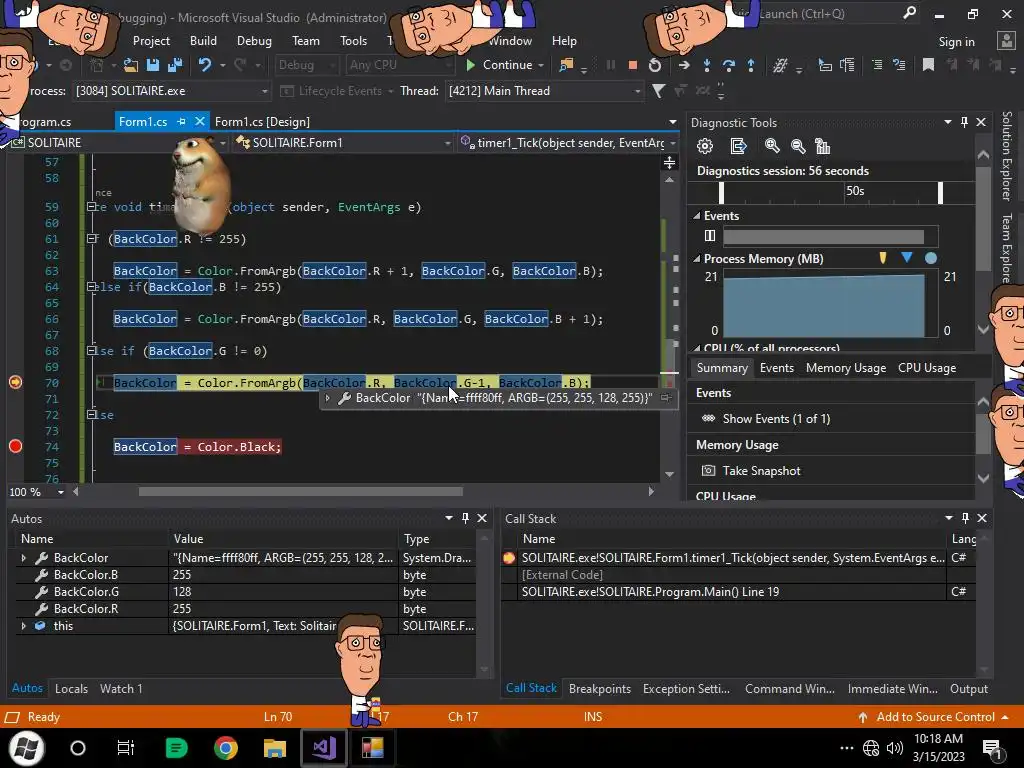Image resolution: width=1024 pixels, height=768 pixels.
Task: Click the code editor horizontal scrollbar thumb
Action: [300, 492]
